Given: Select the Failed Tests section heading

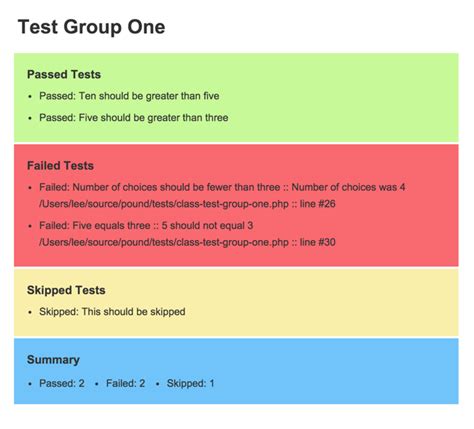Looking at the screenshot, I should (x=60, y=166).
